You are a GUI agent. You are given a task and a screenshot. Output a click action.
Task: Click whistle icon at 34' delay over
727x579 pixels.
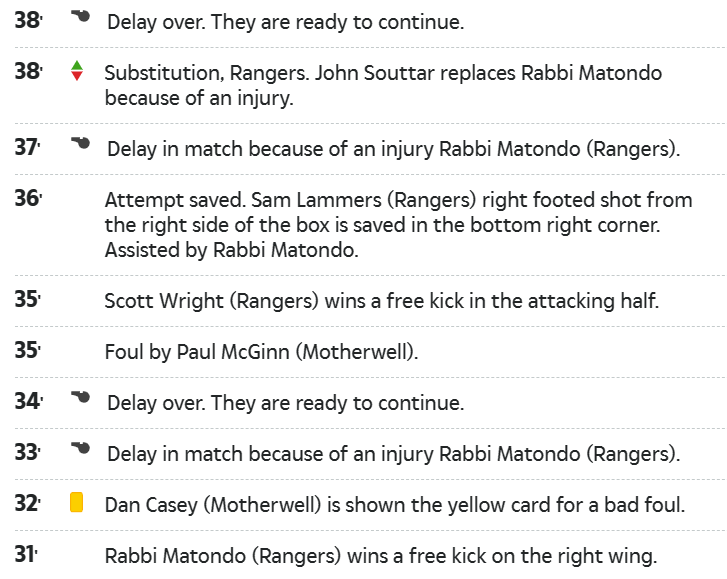point(81,397)
